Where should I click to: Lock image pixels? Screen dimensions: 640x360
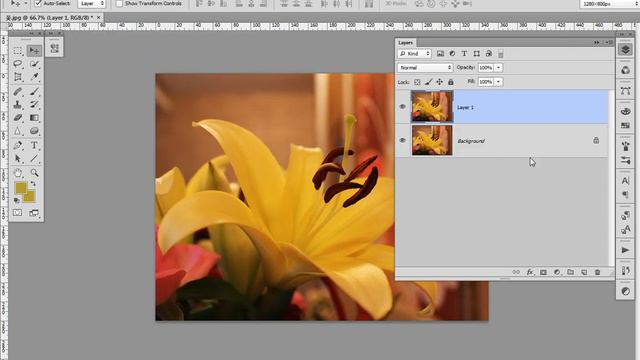point(429,82)
